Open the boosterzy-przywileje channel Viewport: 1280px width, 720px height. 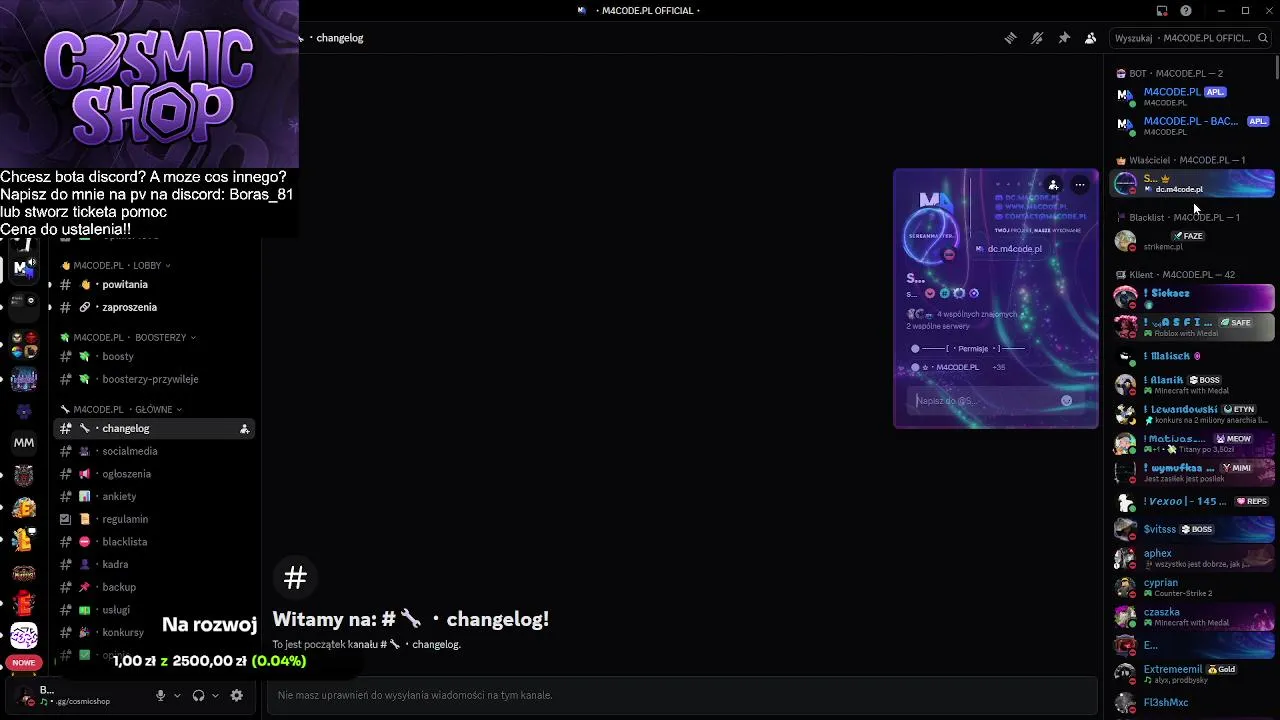pyautogui.click(x=155, y=379)
